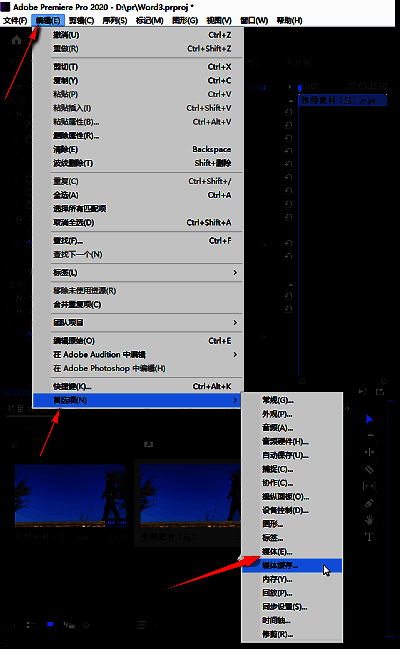Open 音频(A)... preferences
Image resolution: width=400 pixels, height=649 pixels.
click(x=292, y=428)
